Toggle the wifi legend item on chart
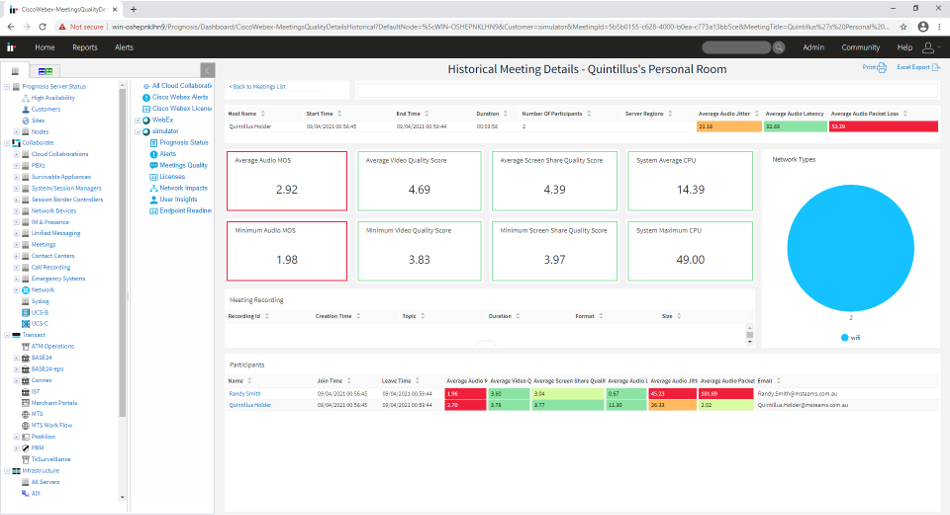 click(x=851, y=337)
